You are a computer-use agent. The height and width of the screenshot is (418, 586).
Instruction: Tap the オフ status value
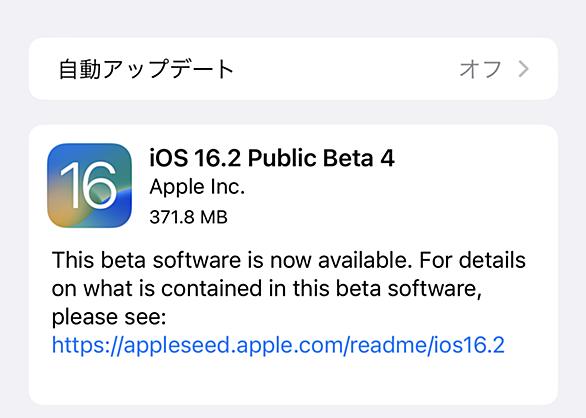pos(480,69)
